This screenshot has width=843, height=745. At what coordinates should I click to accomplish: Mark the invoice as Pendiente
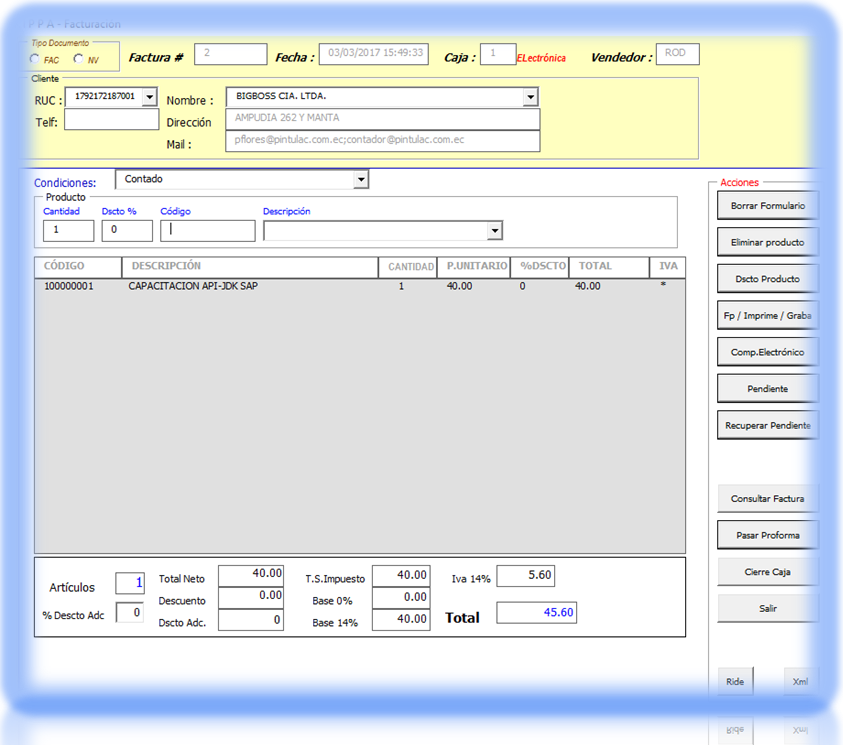coord(767,388)
